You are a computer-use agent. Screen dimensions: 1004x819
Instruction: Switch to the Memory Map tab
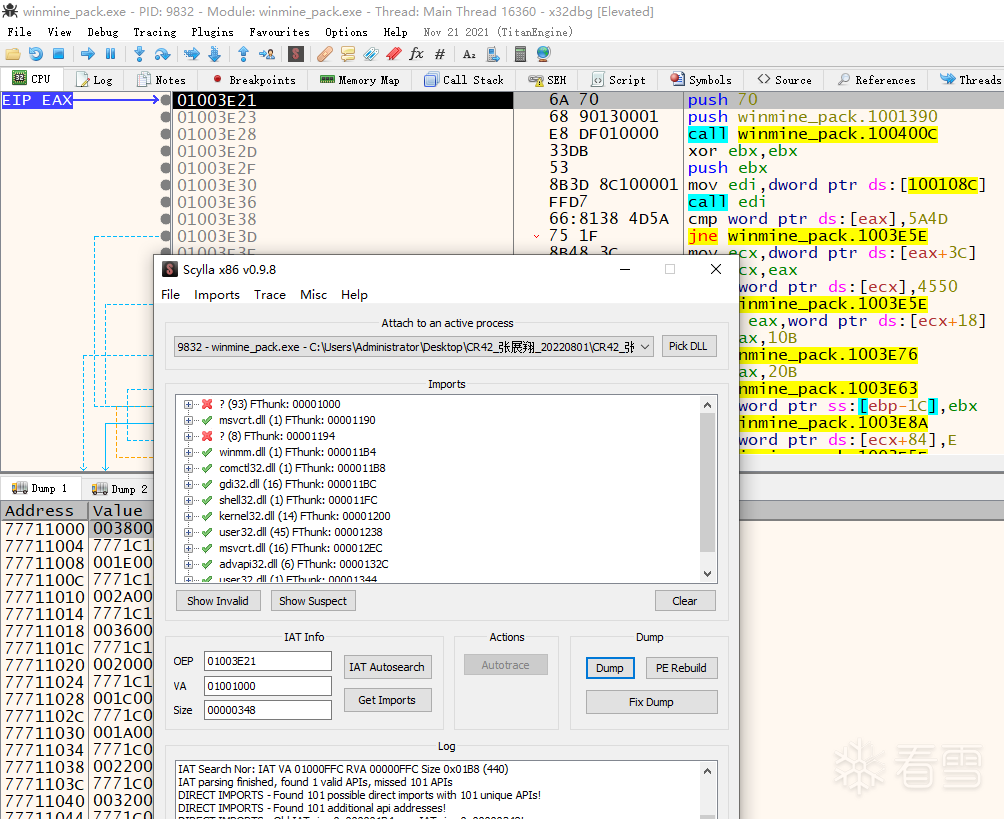tap(359, 80)
